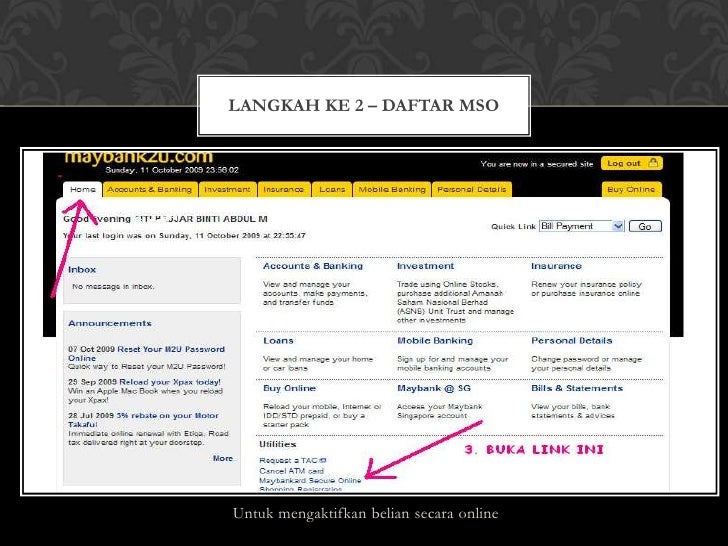Open the Investment section heading link

coord(425,266)
